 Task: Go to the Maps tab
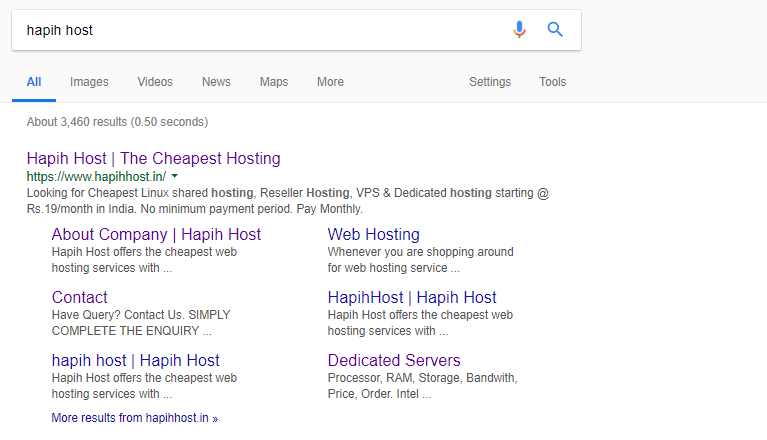point(274,82)
